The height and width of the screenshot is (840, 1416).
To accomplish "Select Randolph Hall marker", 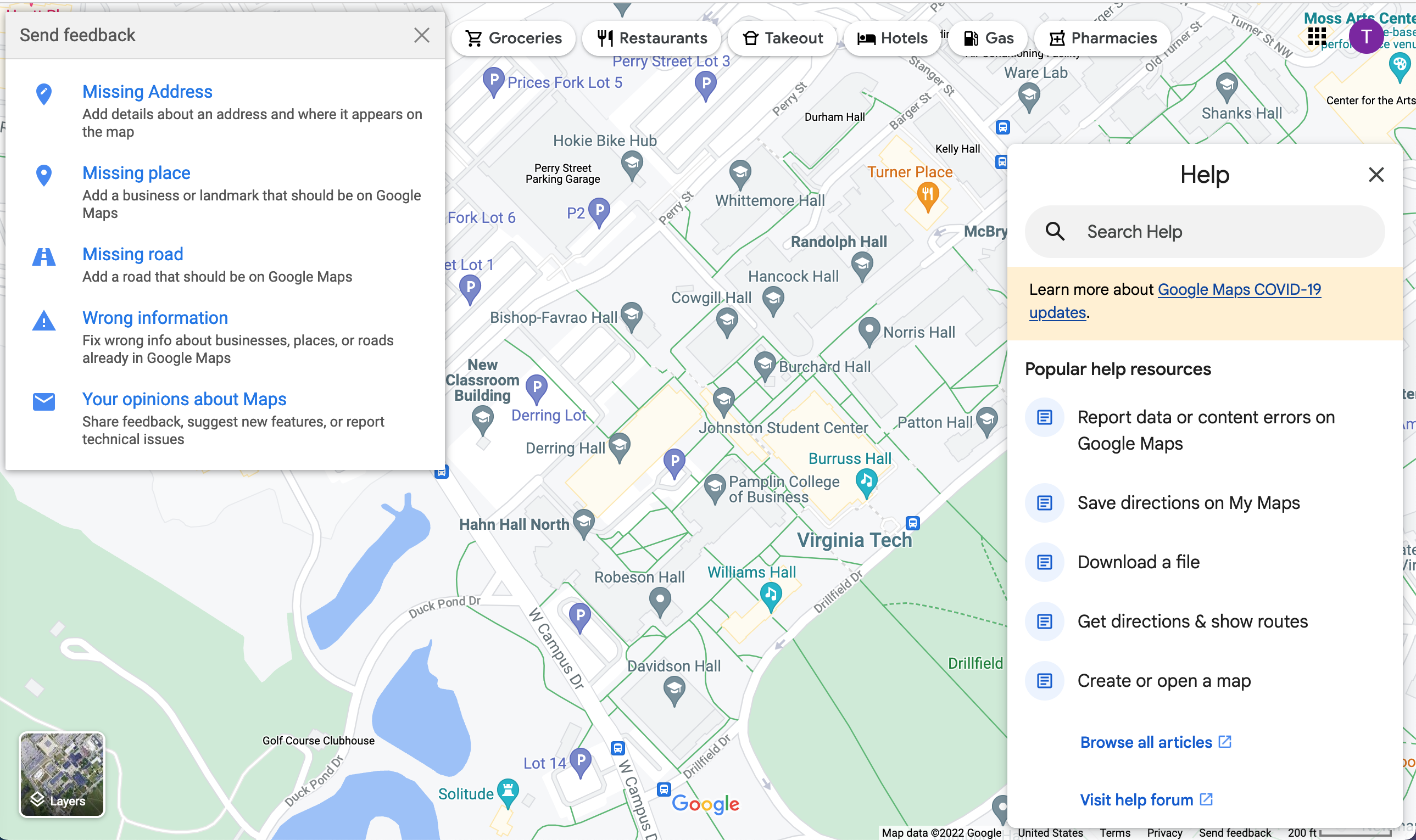I will [x=862, y=266].
